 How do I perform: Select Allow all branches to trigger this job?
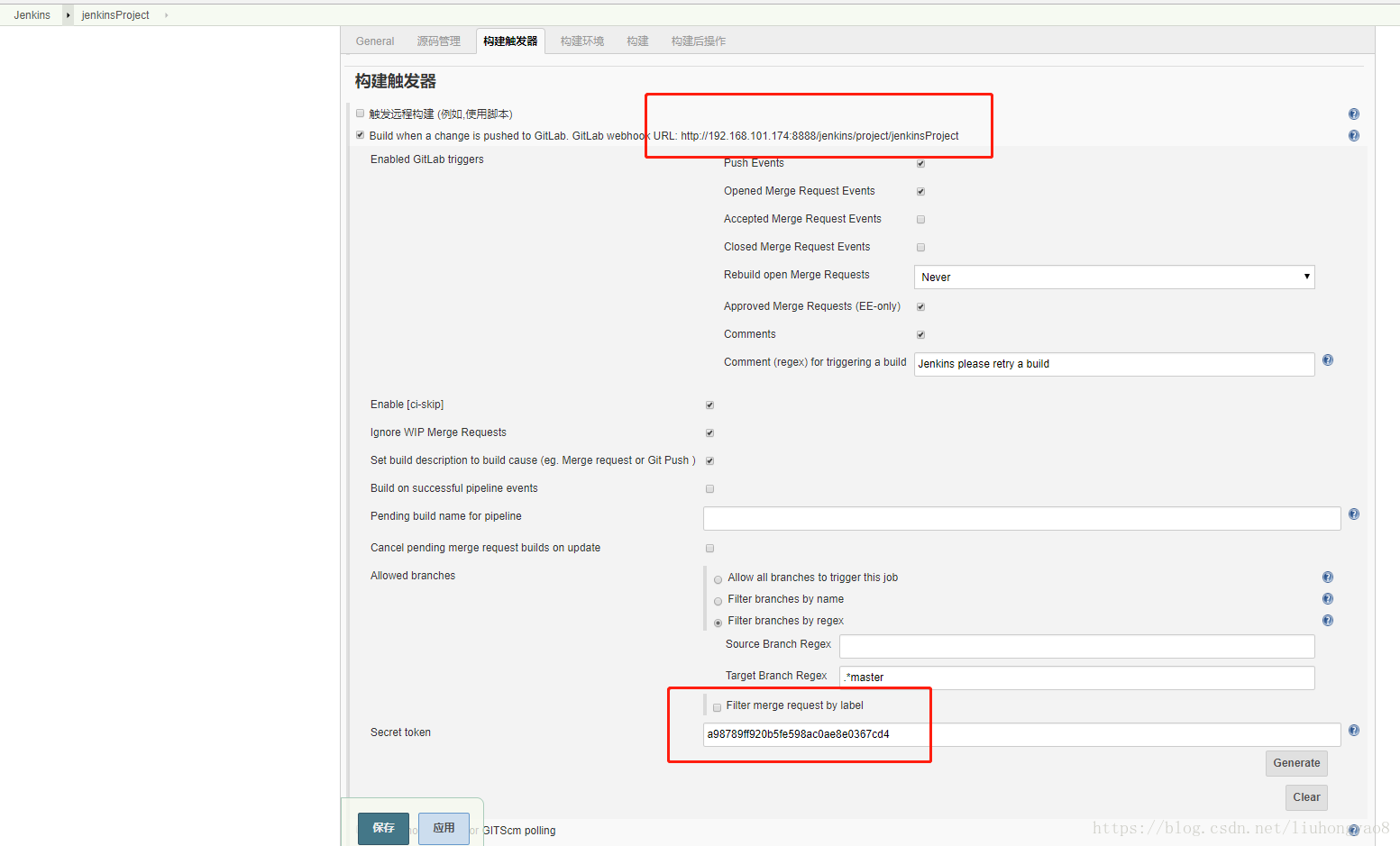(x=718, y=579)
